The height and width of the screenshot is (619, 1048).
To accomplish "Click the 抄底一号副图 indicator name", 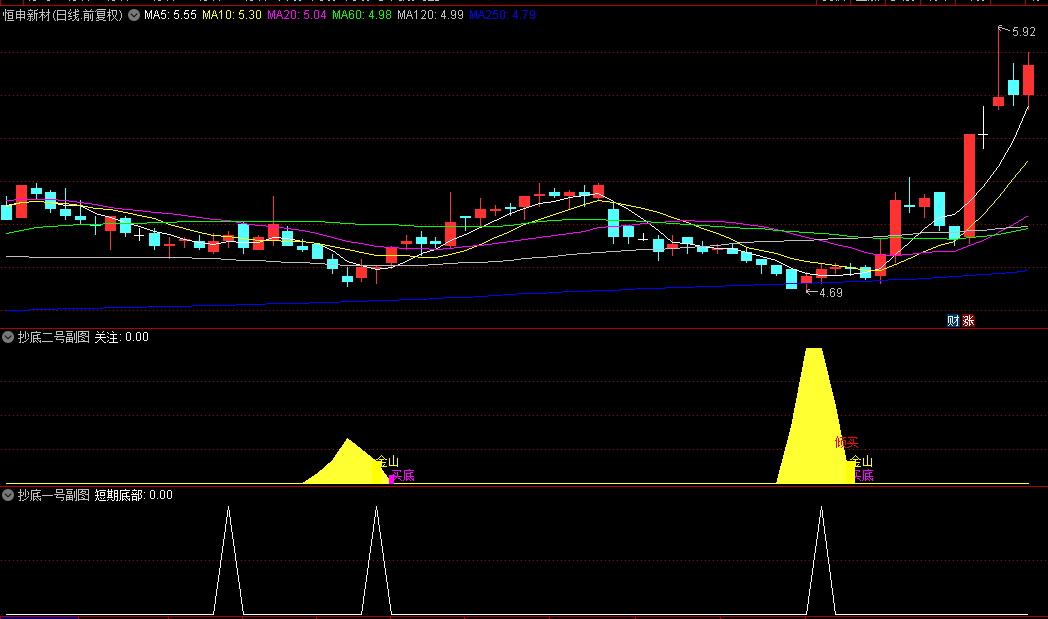I will pos(53,495).
